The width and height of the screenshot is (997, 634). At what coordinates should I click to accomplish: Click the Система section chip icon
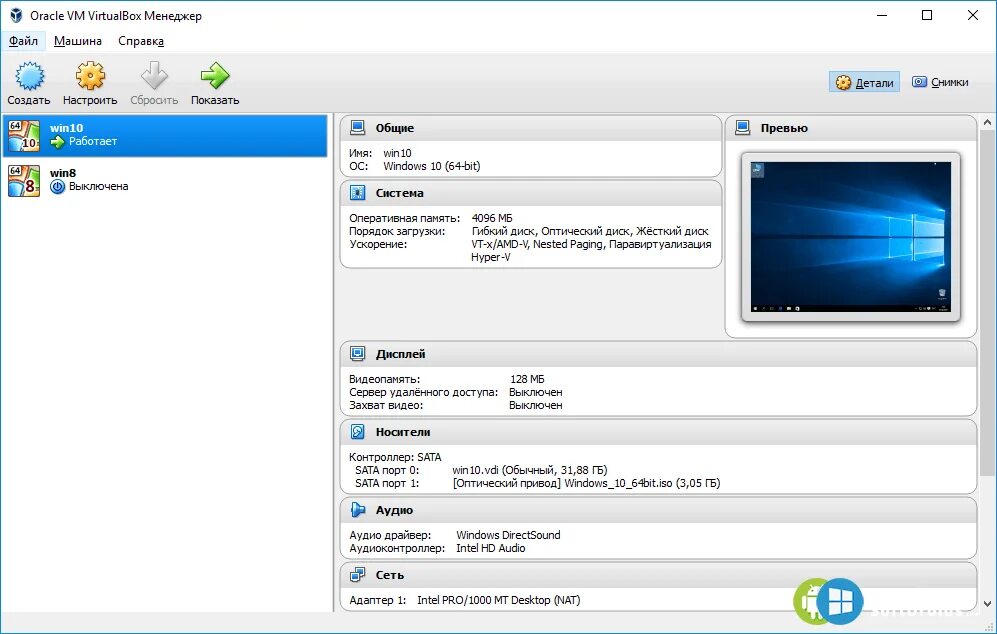click(x=358, y=193)
